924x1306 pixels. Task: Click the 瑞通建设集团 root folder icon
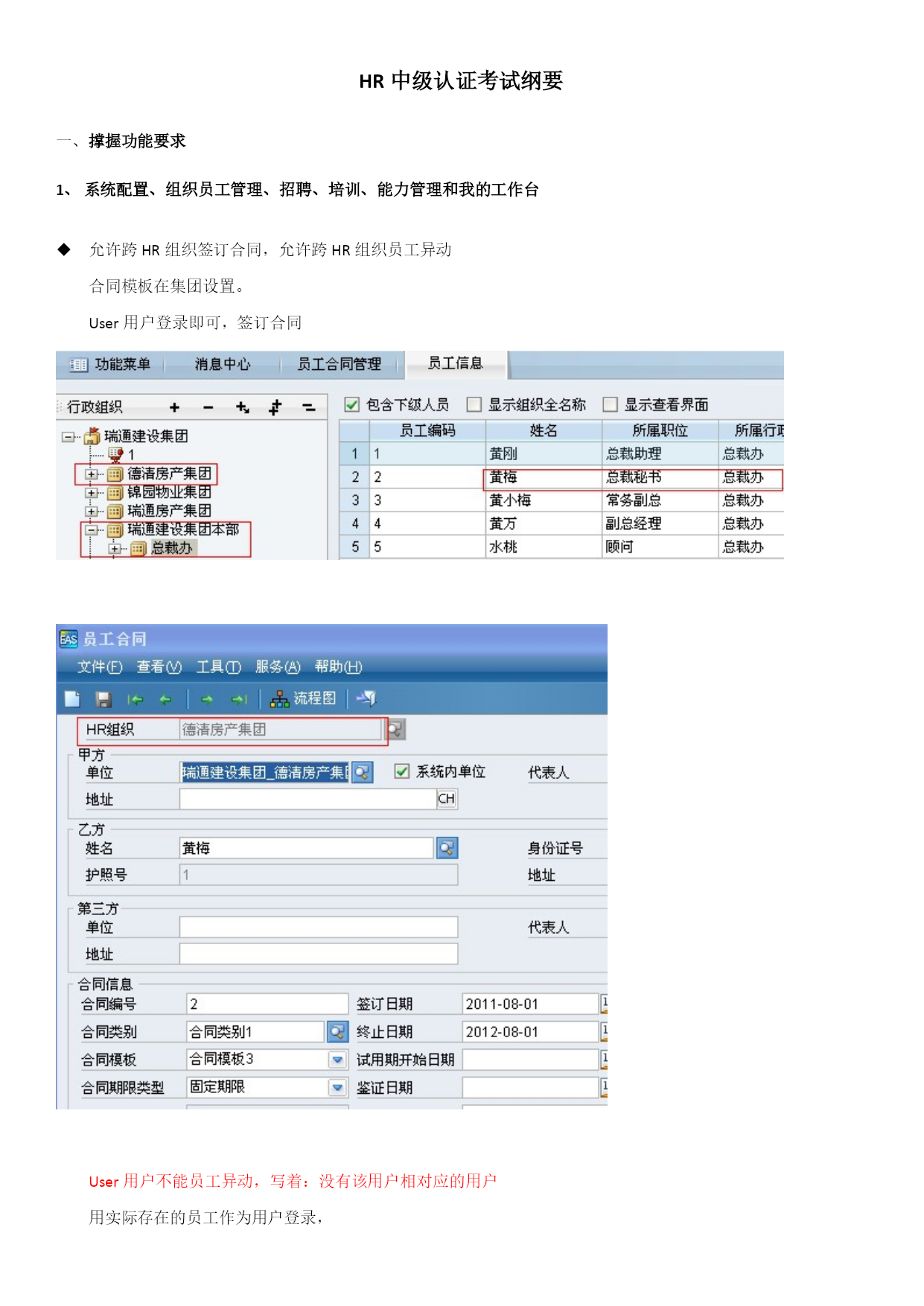[92, 436]
